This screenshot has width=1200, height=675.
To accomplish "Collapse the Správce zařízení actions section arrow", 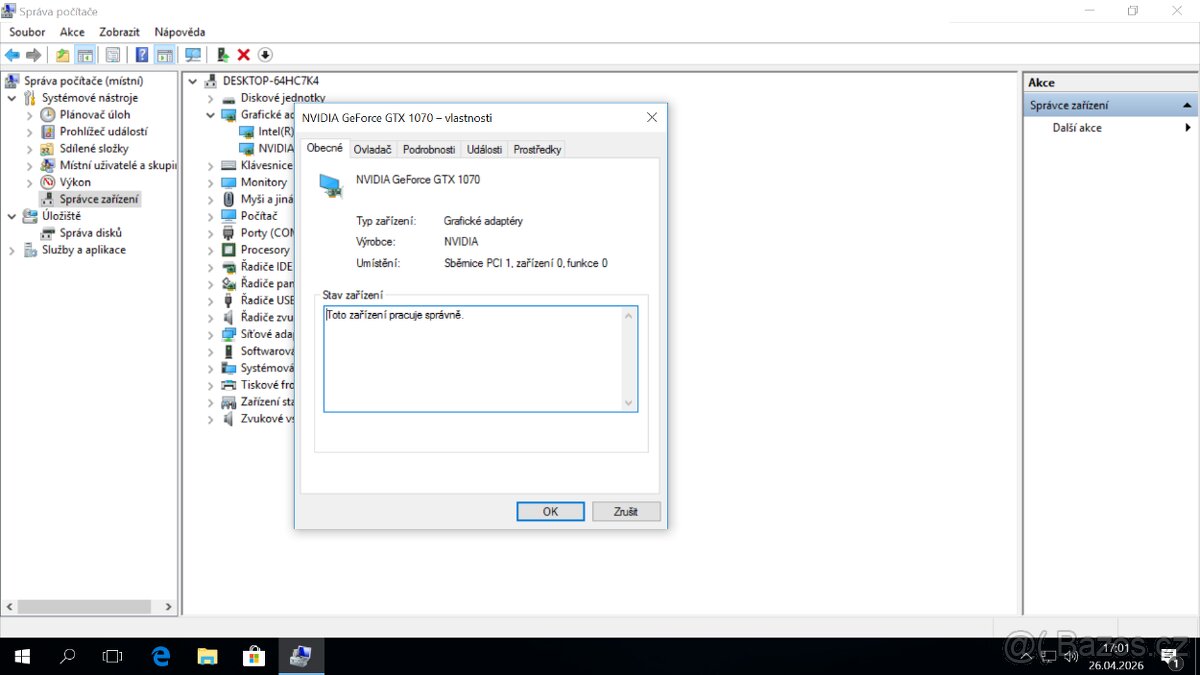I will point(1187,105).
